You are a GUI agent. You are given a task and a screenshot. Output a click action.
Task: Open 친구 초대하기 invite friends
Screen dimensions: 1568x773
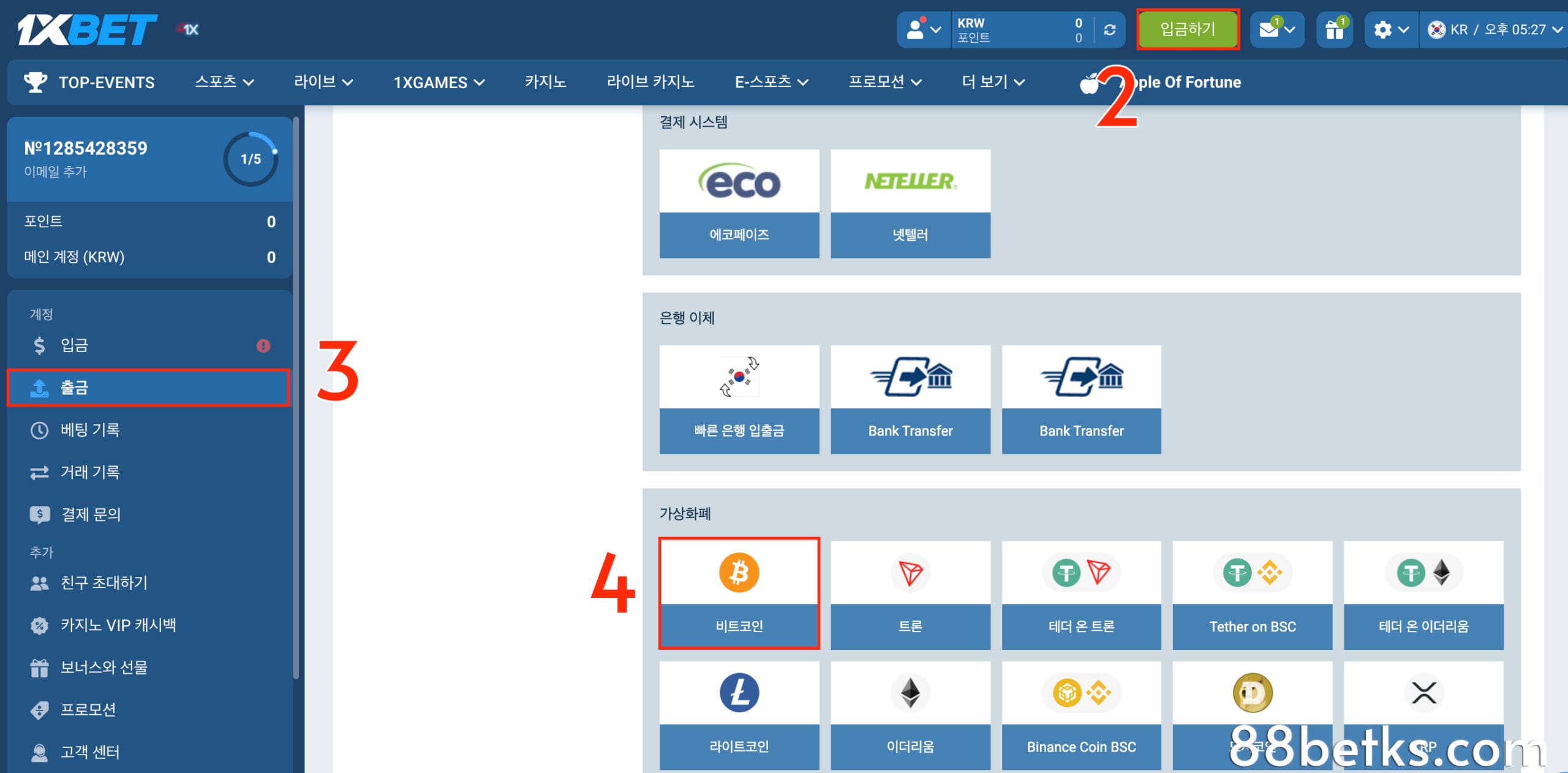point(148,583)
